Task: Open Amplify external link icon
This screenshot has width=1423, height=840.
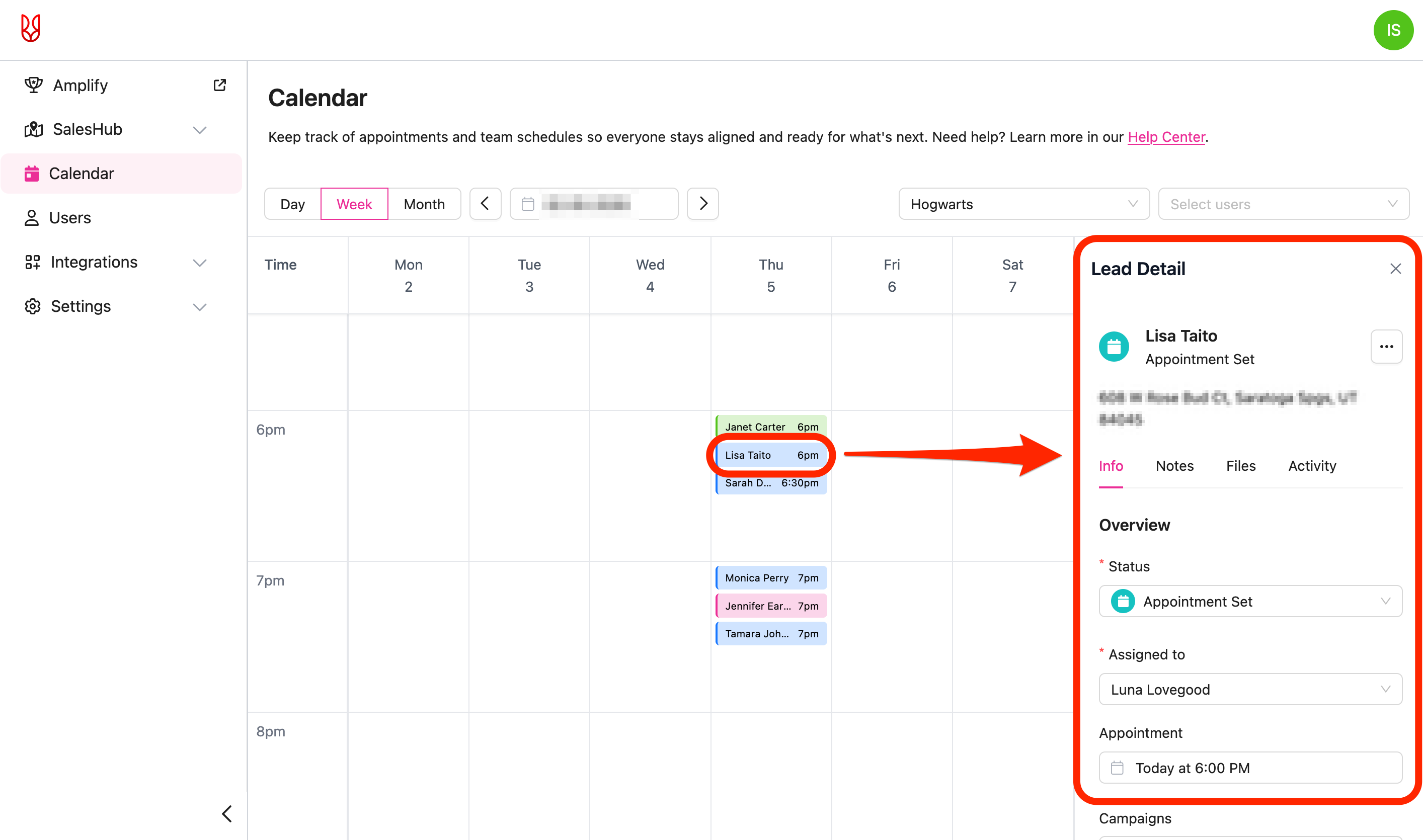Action: tap(220, 85)
